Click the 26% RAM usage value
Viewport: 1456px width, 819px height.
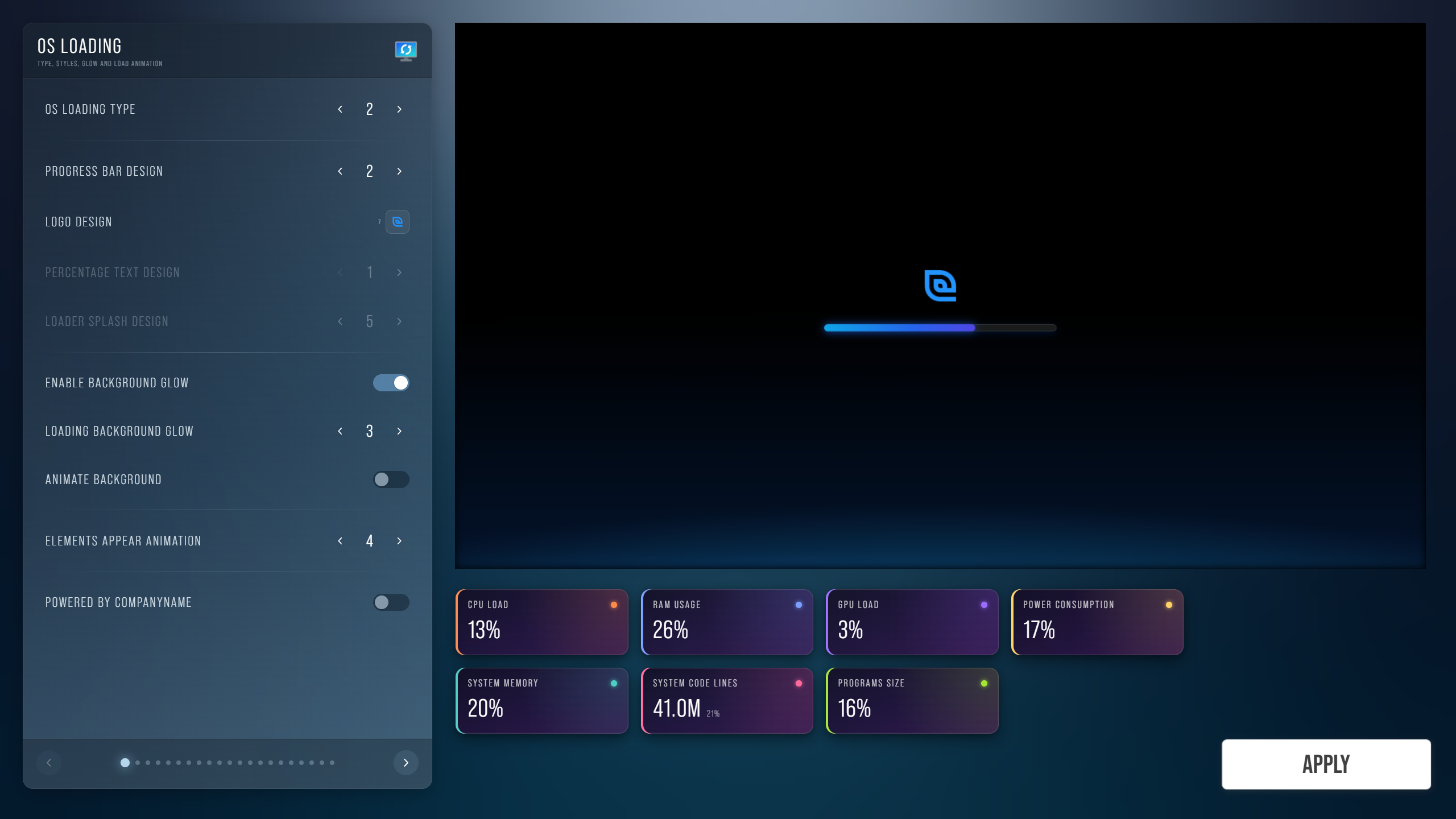(x=671, y=630)
